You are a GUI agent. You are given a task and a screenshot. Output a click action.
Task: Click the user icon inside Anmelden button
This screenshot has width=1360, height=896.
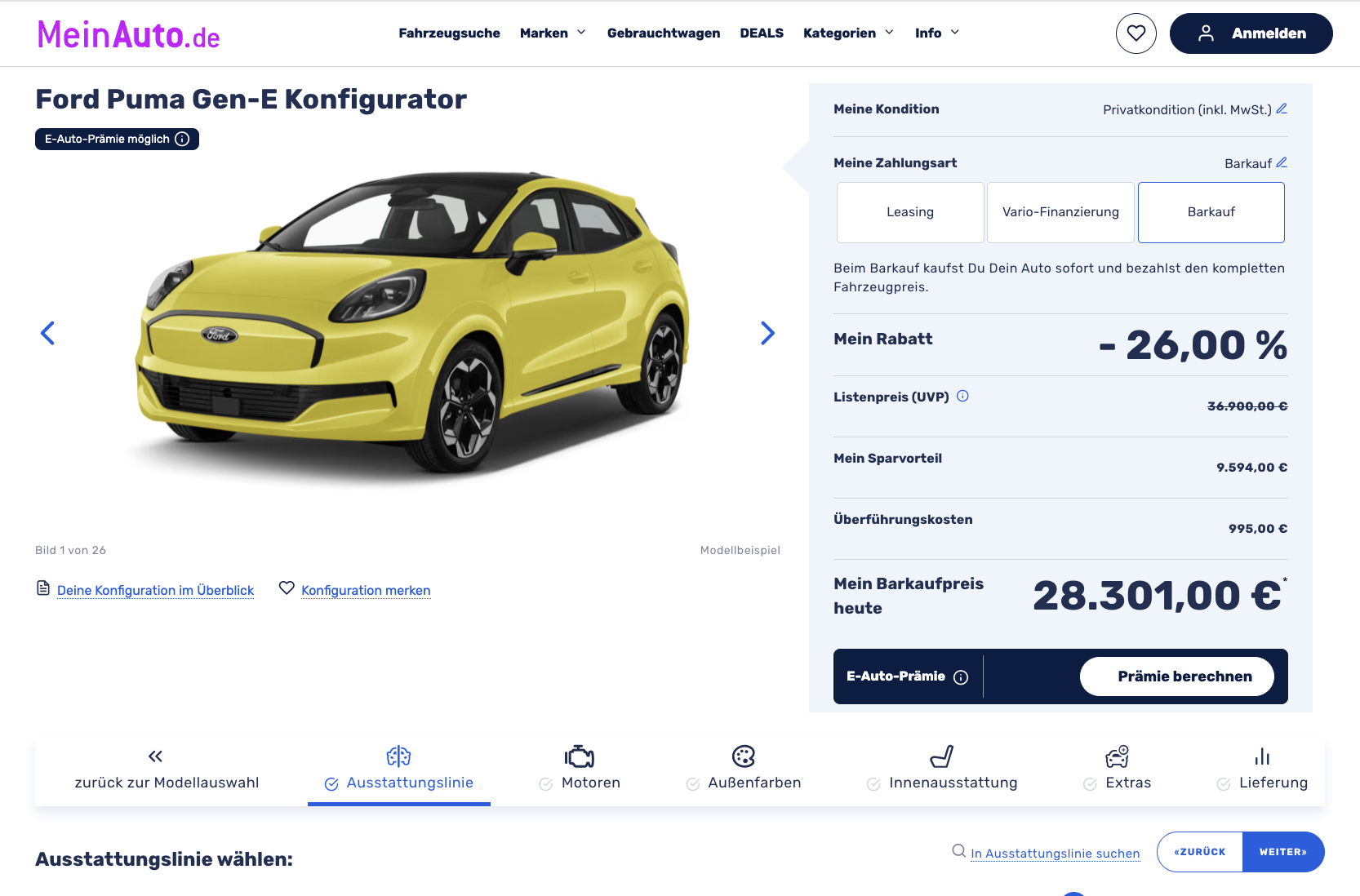tap(1206, 33)
